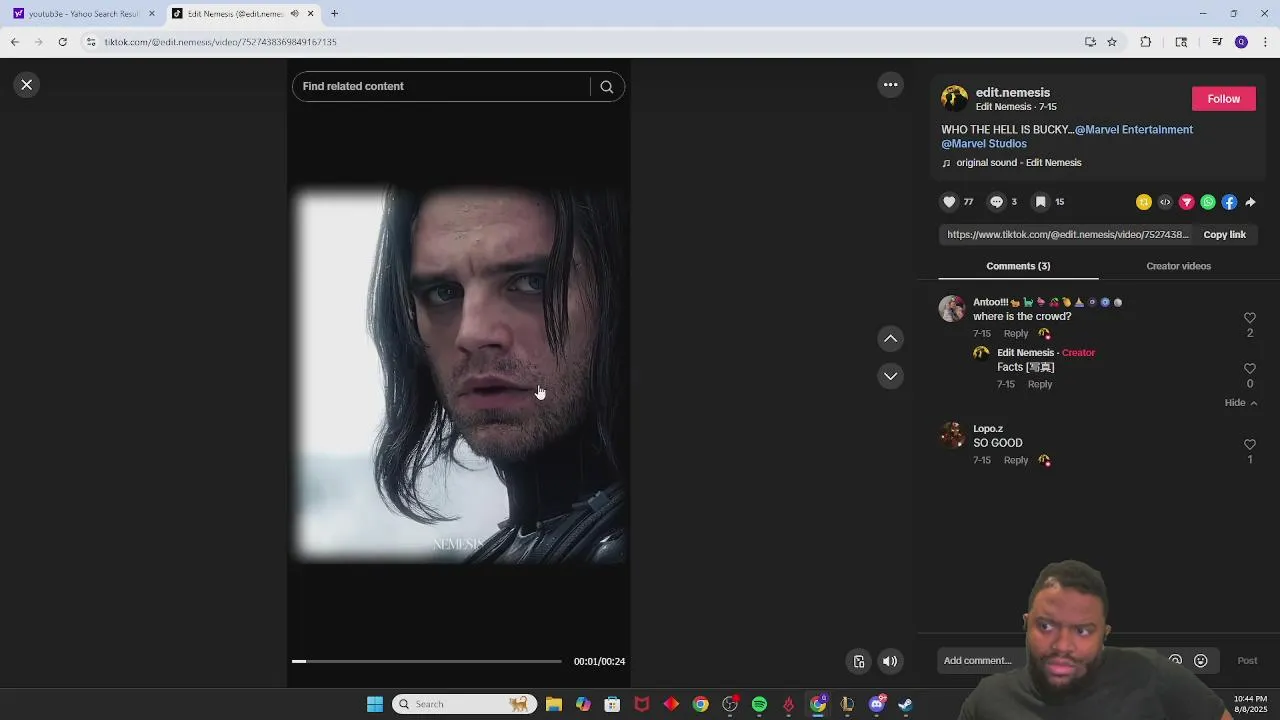The width and height of the screenshot is (1280, 720).
Task: Like Lopo.z's 'SO GOOD' comment
Action: coord(1250,445)
